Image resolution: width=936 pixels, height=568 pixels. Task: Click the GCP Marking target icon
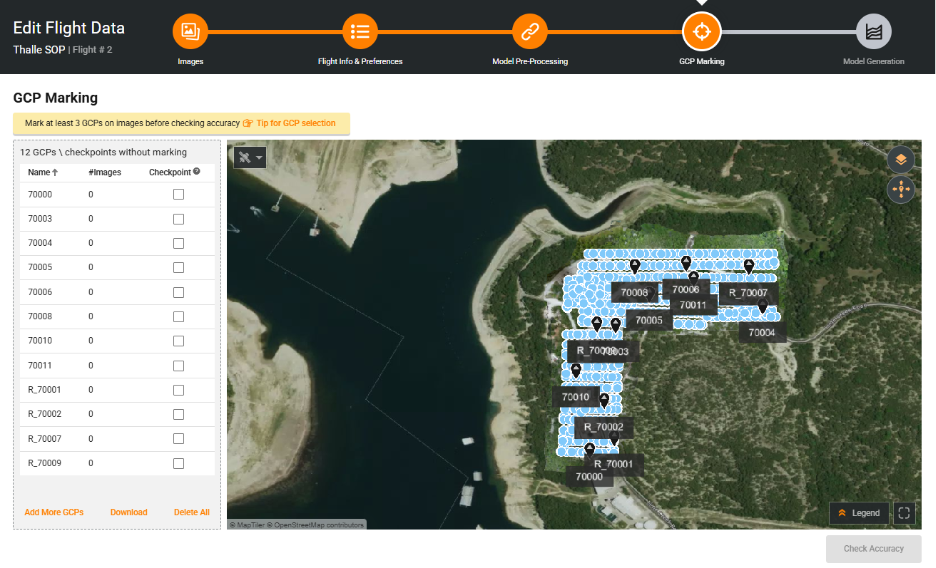[x=701, y=32]
